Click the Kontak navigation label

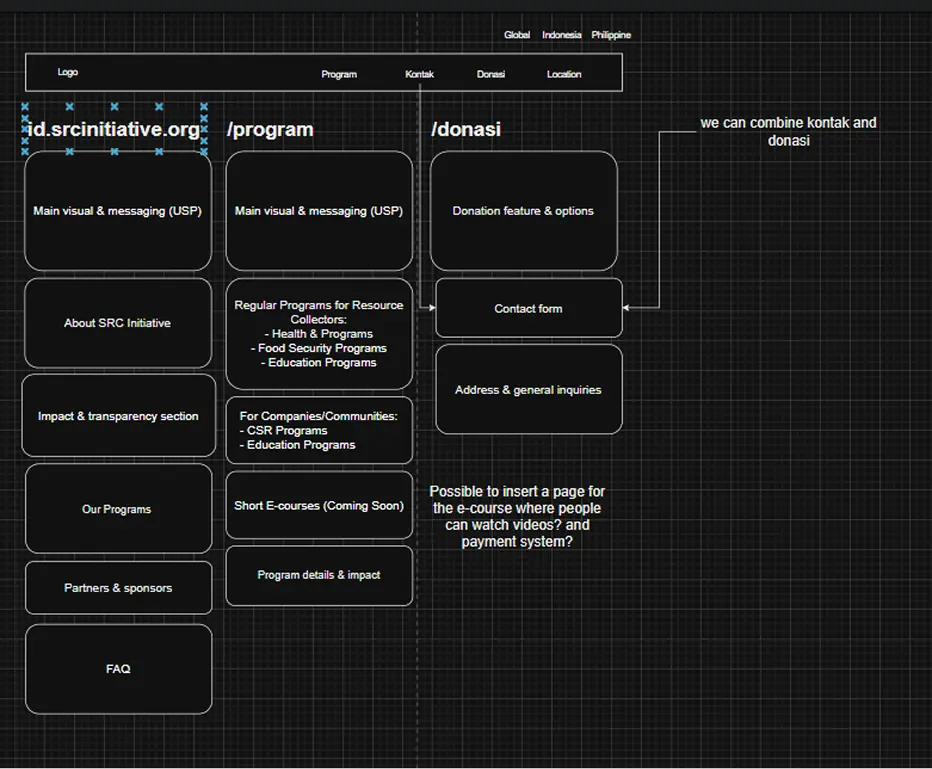[419, 74]
